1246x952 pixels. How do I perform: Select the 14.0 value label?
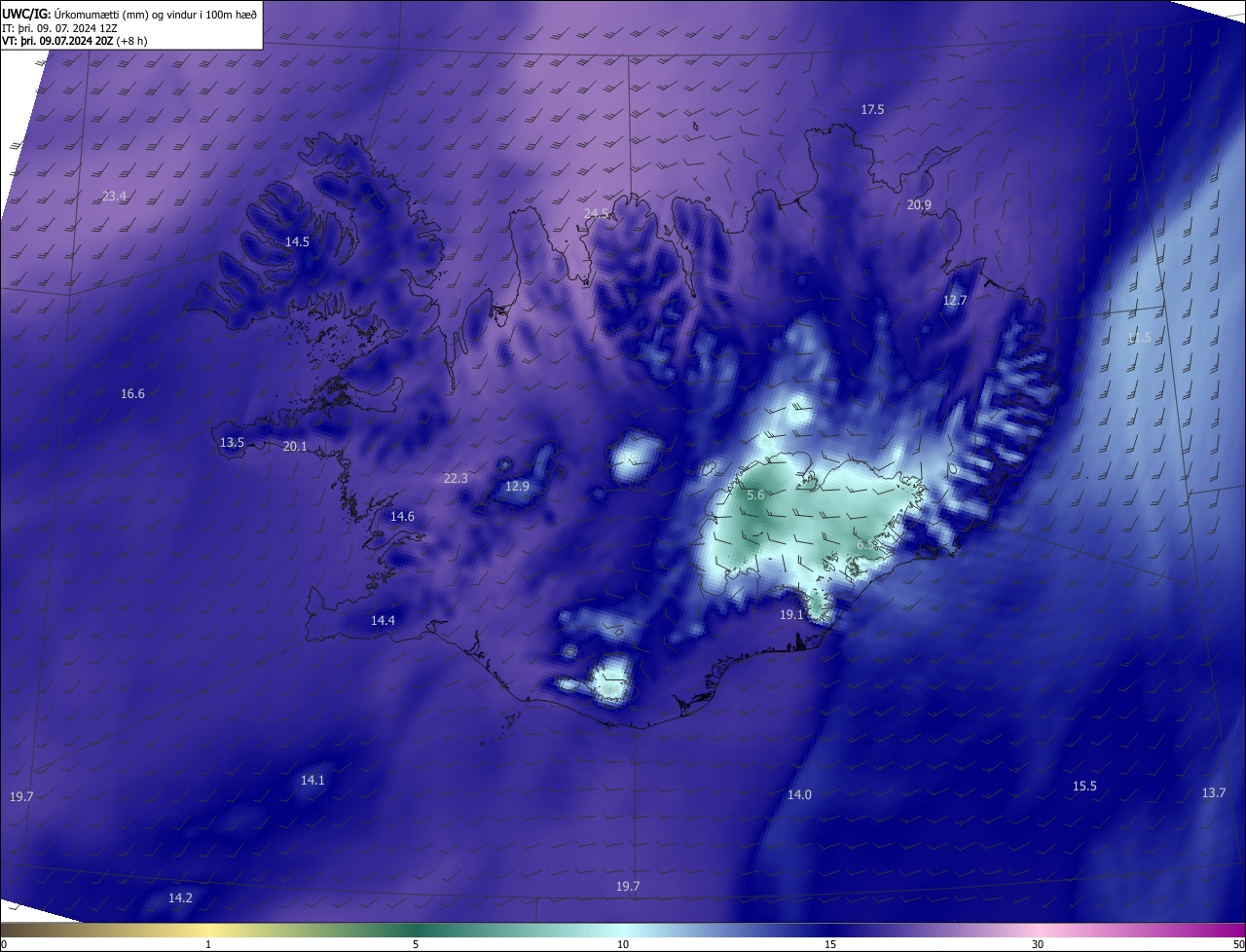(x=799, y=795)
